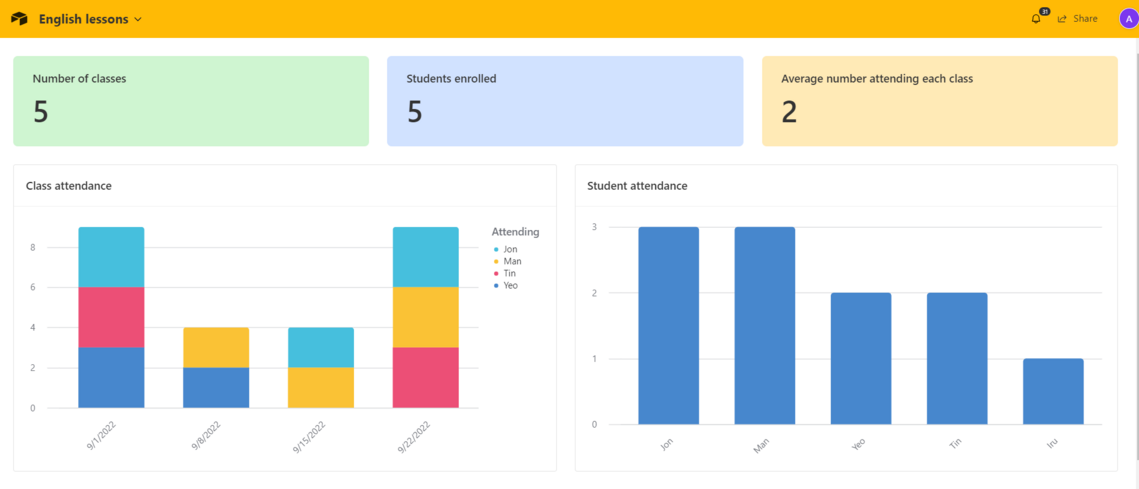The height and width of the screenshot is (489, 1139).
Task: Toggle the Jon legend entry
Action: pyautogui.click(x=505, y=249)
